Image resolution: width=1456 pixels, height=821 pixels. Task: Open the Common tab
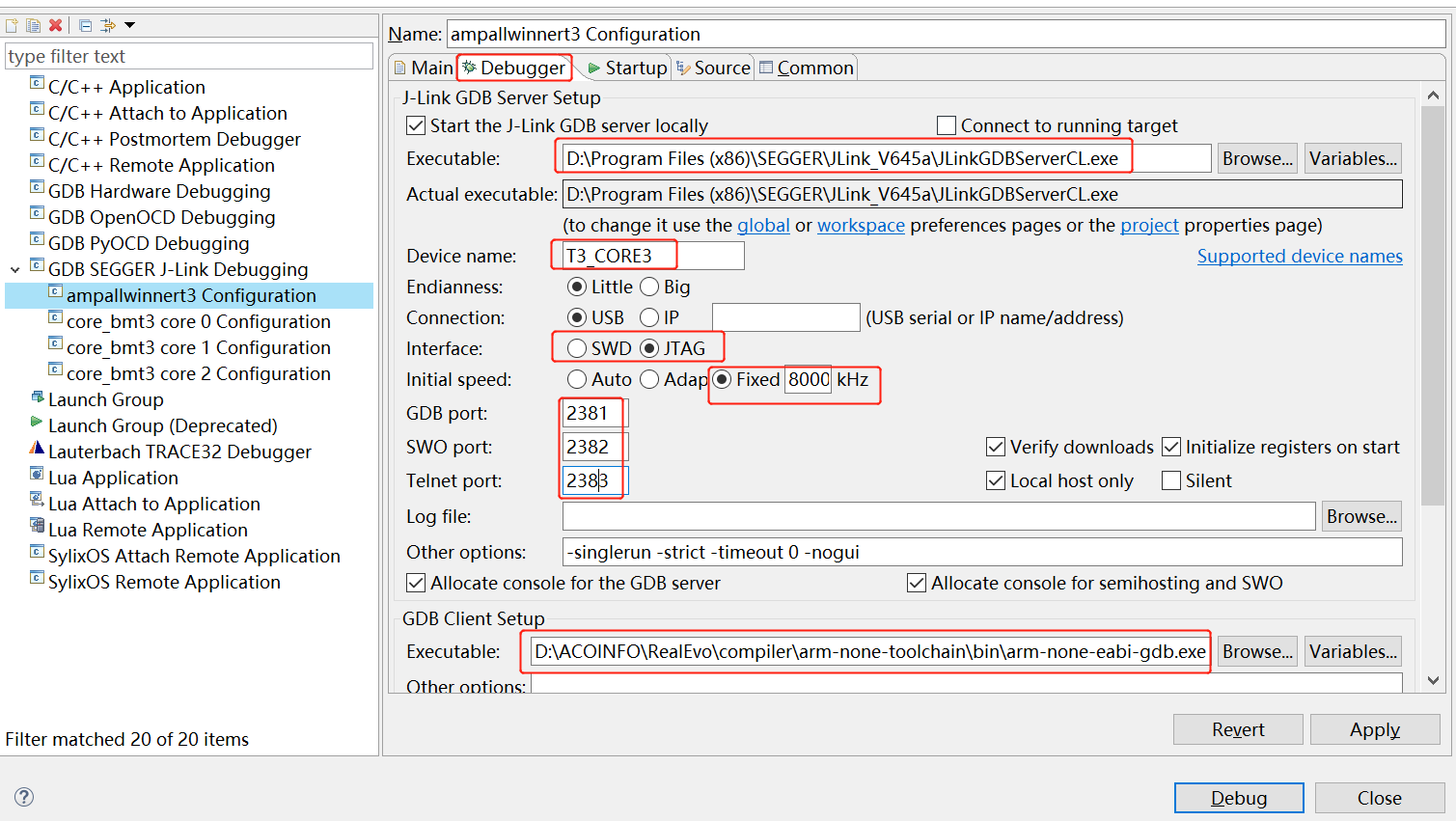(807, 68)
